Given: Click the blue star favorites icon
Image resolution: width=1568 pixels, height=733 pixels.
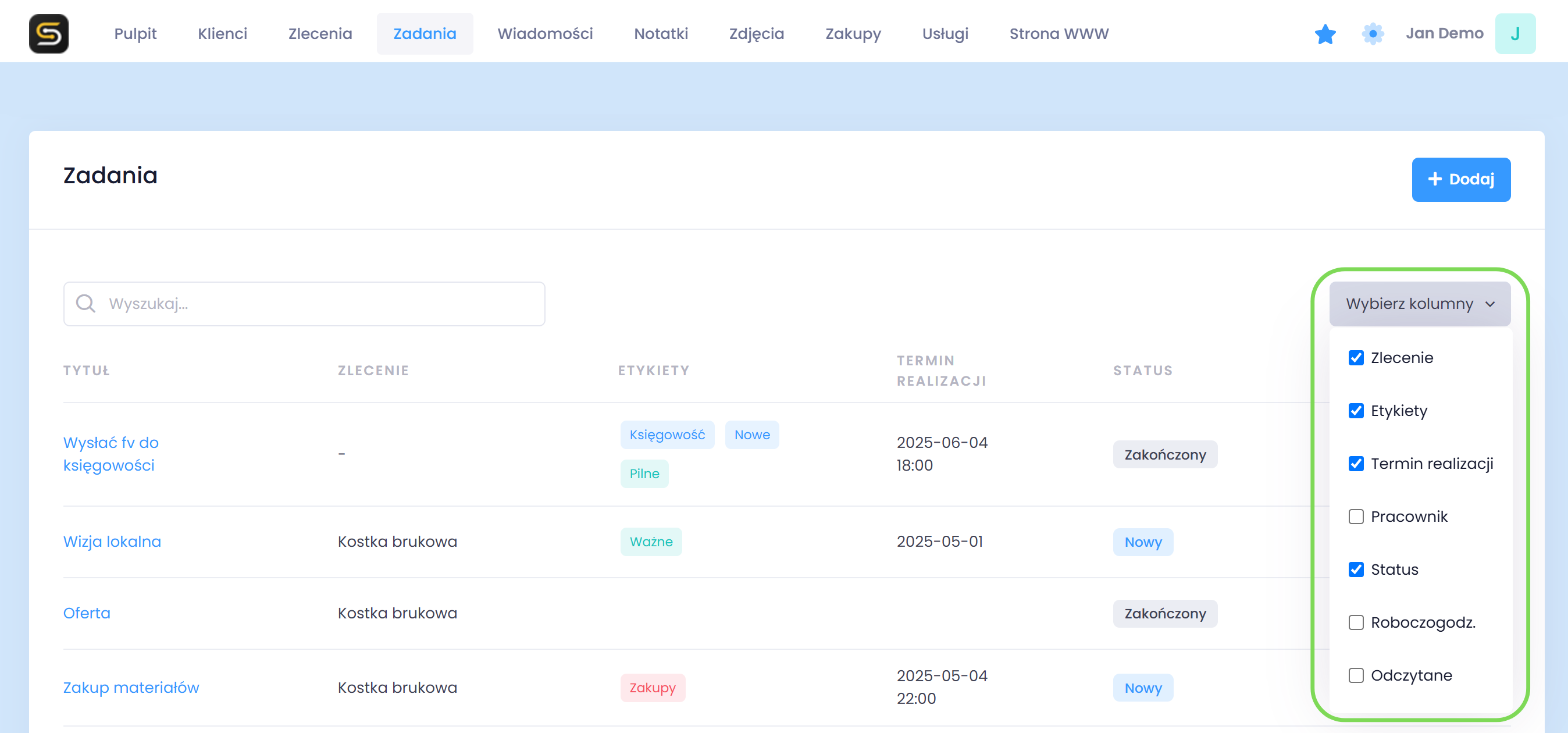Looking at the screenshot, I should 1325,34.
